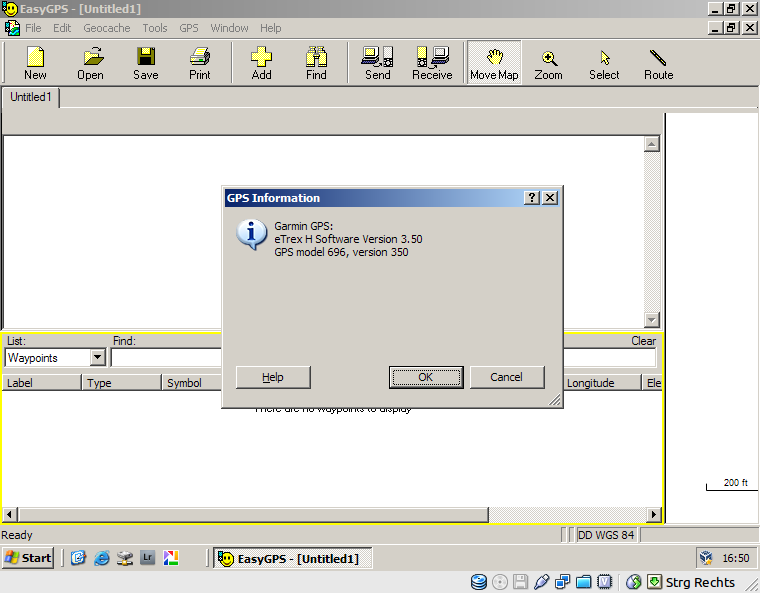
Task: Click the horizontal scrollbar thumb
Action: [x=253, y=514]
